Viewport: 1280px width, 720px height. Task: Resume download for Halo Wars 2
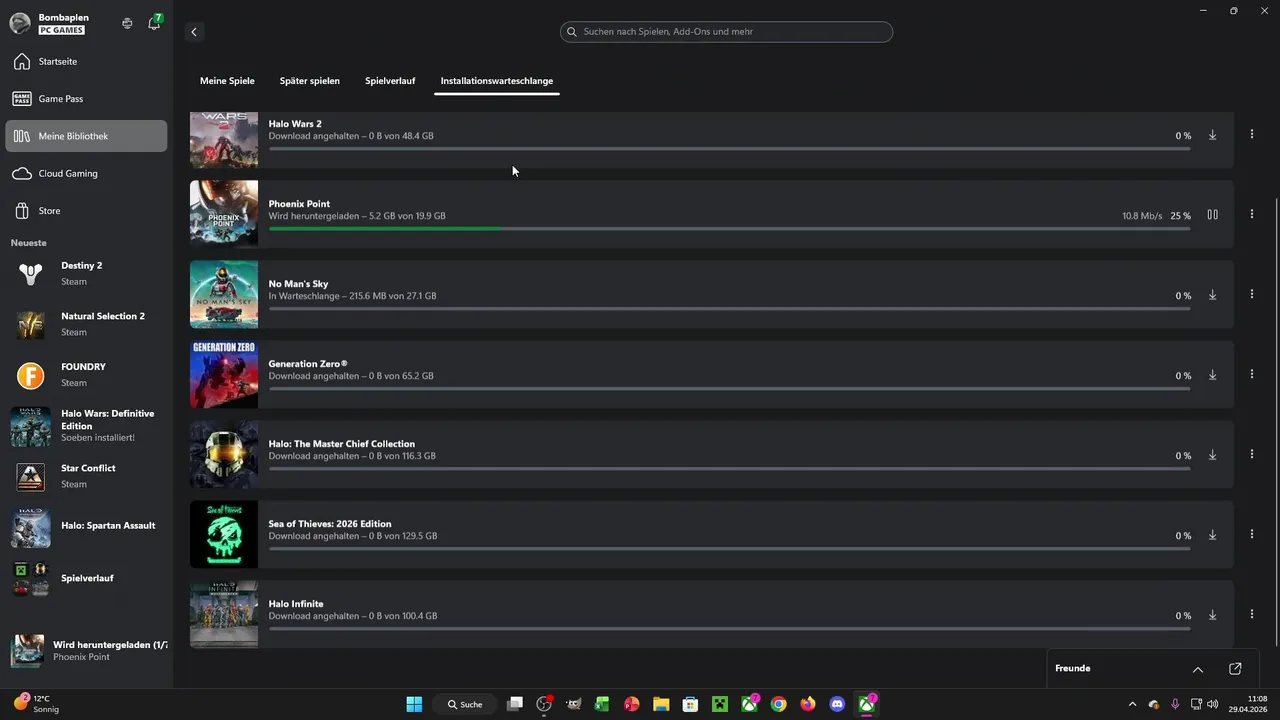[1212, 135]
